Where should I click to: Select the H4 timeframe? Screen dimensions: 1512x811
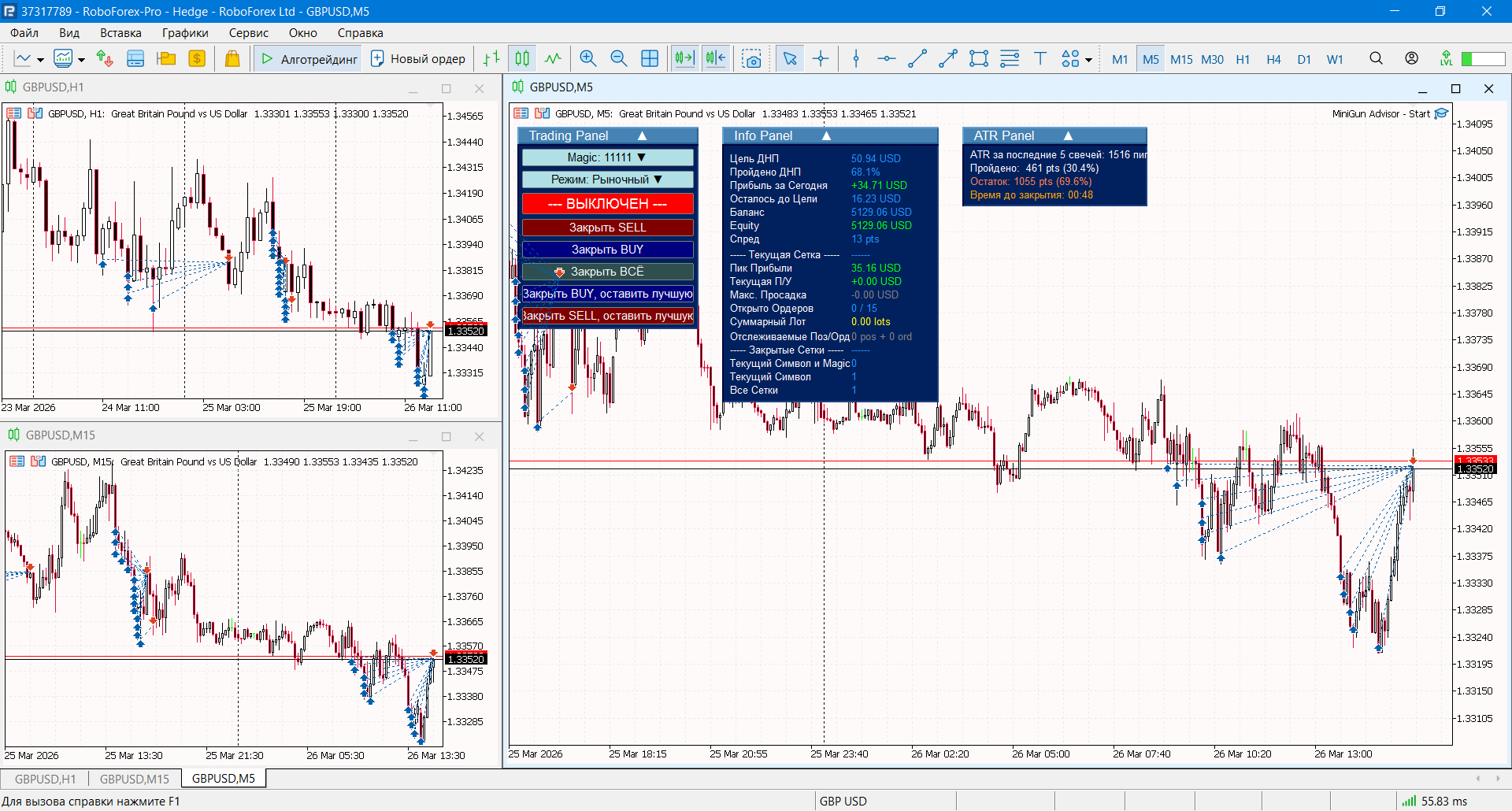pyautogui.click(x=1273, y=59)
